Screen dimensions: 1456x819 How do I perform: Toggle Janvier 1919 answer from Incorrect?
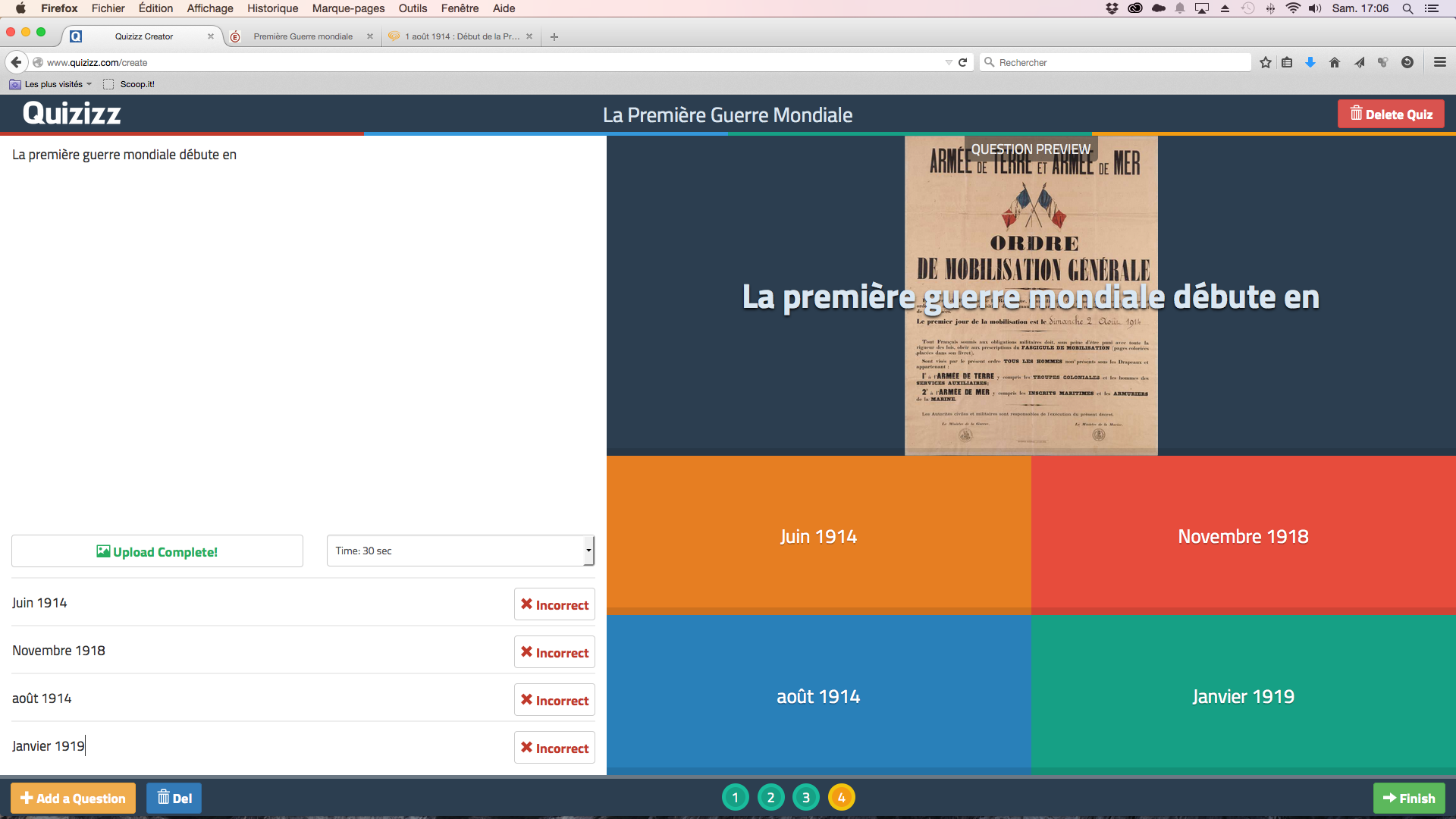coord(554,748)
